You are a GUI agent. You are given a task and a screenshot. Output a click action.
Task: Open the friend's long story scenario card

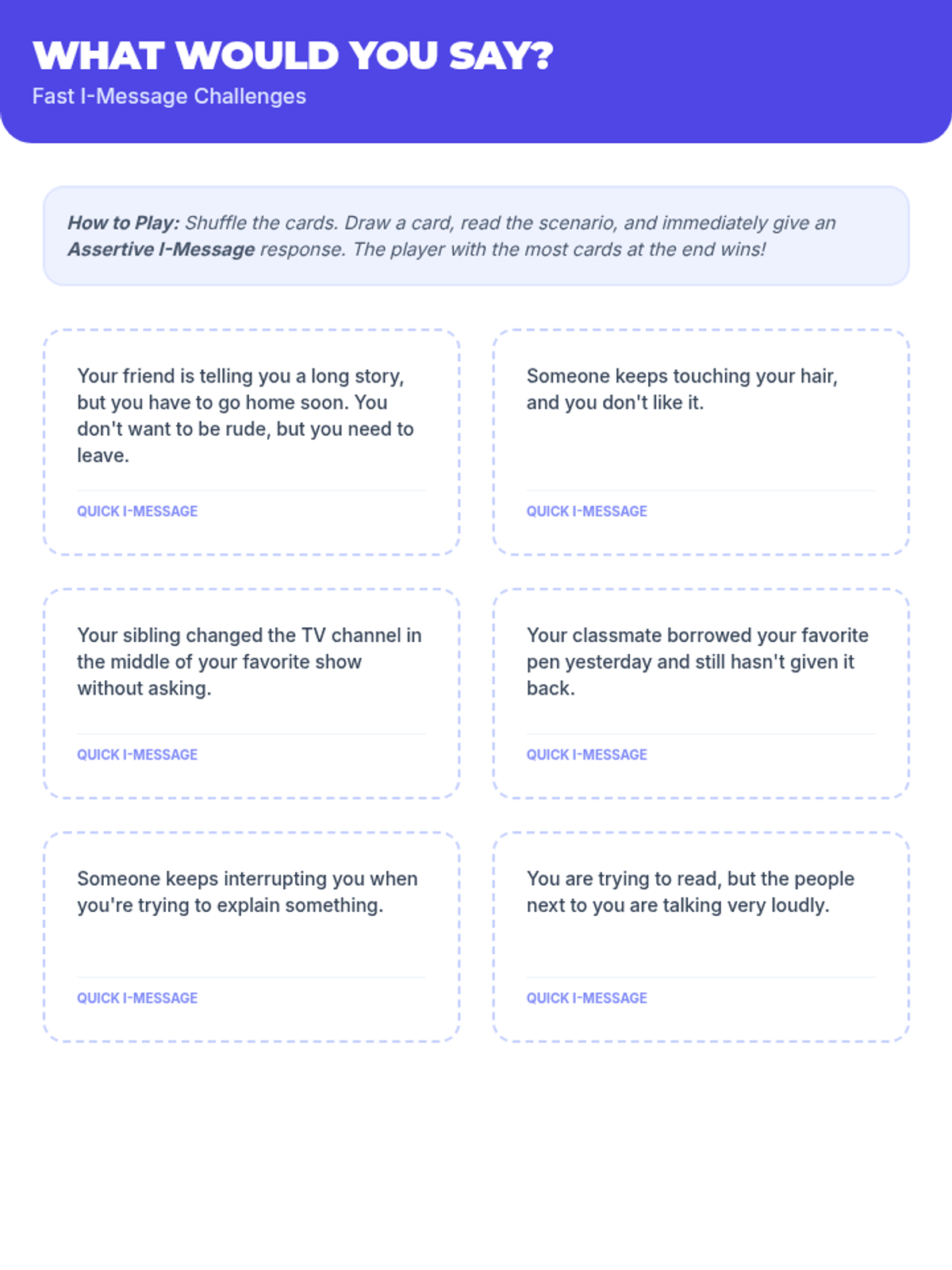coord(251,442)
